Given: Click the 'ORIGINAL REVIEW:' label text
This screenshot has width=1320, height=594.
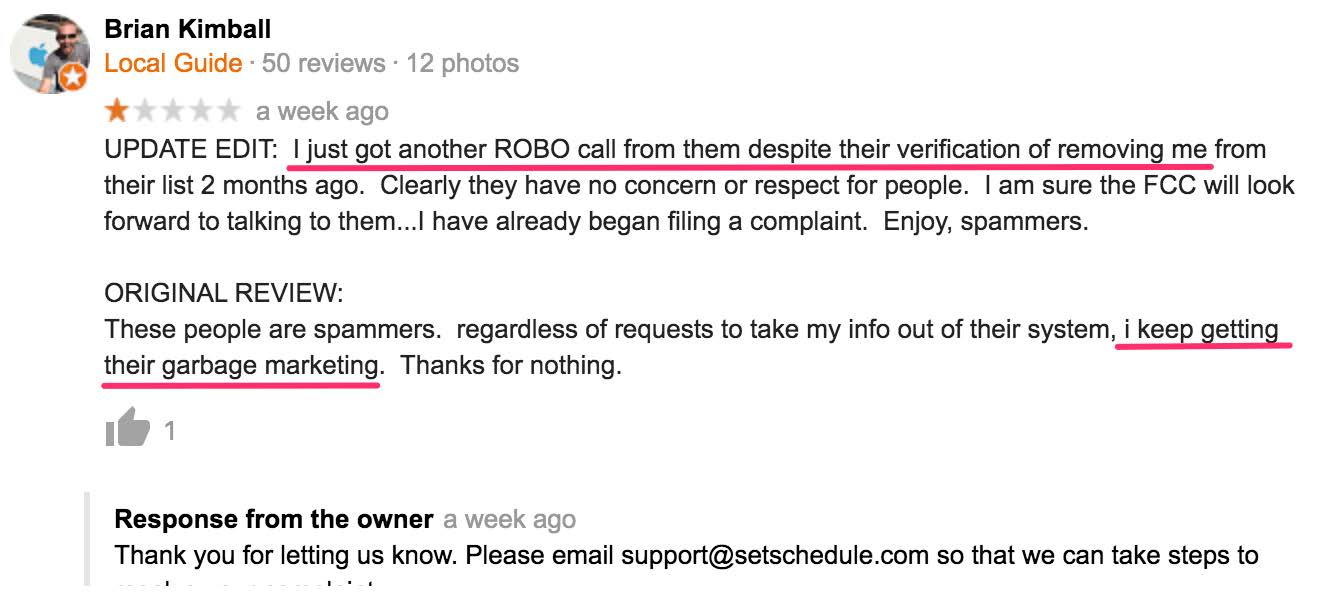Looking at the screenshot, I should [x=224, y=294].
